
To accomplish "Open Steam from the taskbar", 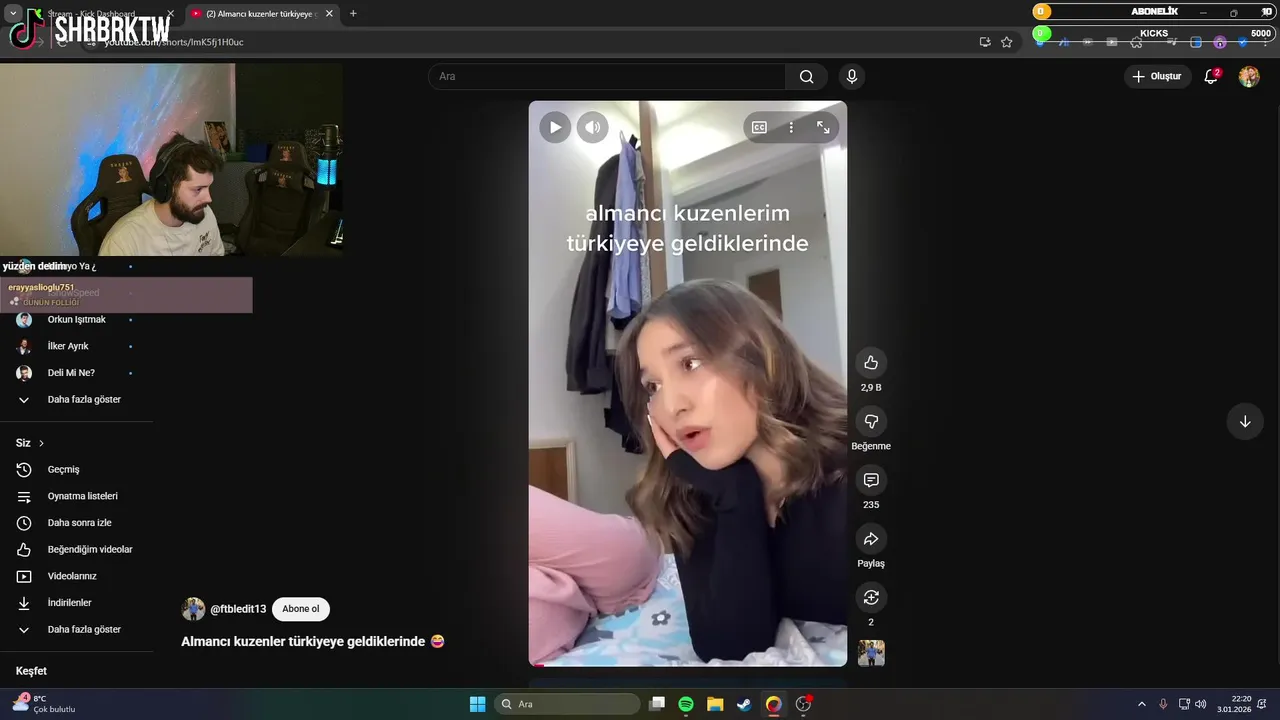I will point(744,704).
